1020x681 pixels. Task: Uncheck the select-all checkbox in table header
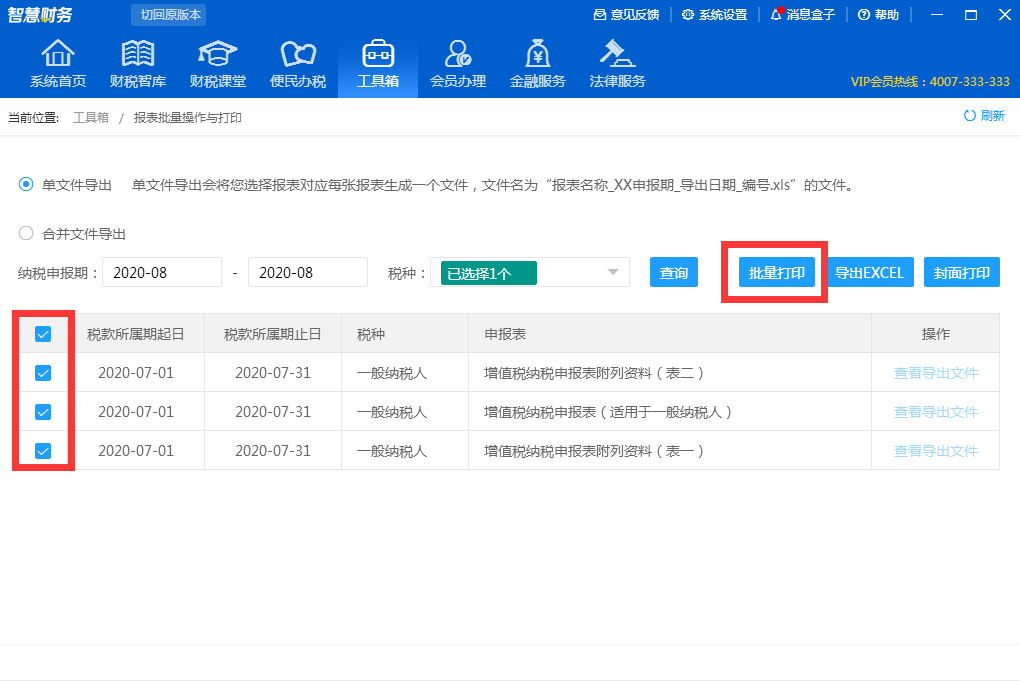click(42, 333)
